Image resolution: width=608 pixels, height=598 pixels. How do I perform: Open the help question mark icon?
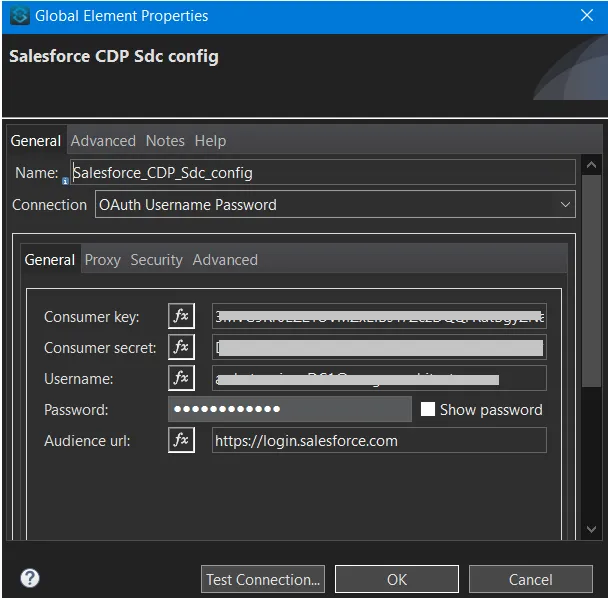click(30, 578)
